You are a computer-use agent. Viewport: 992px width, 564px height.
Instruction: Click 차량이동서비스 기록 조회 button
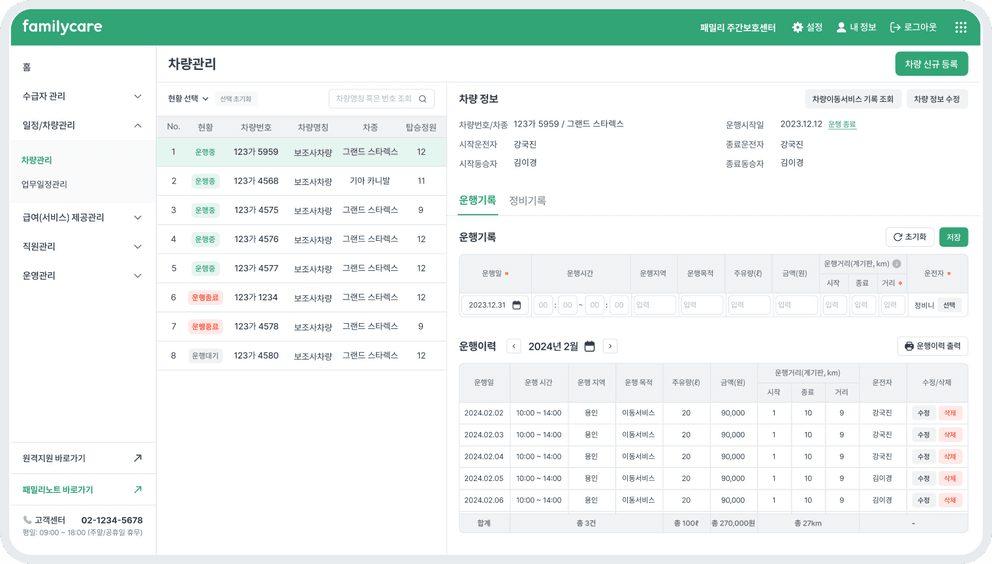click(x=853, y=99)
